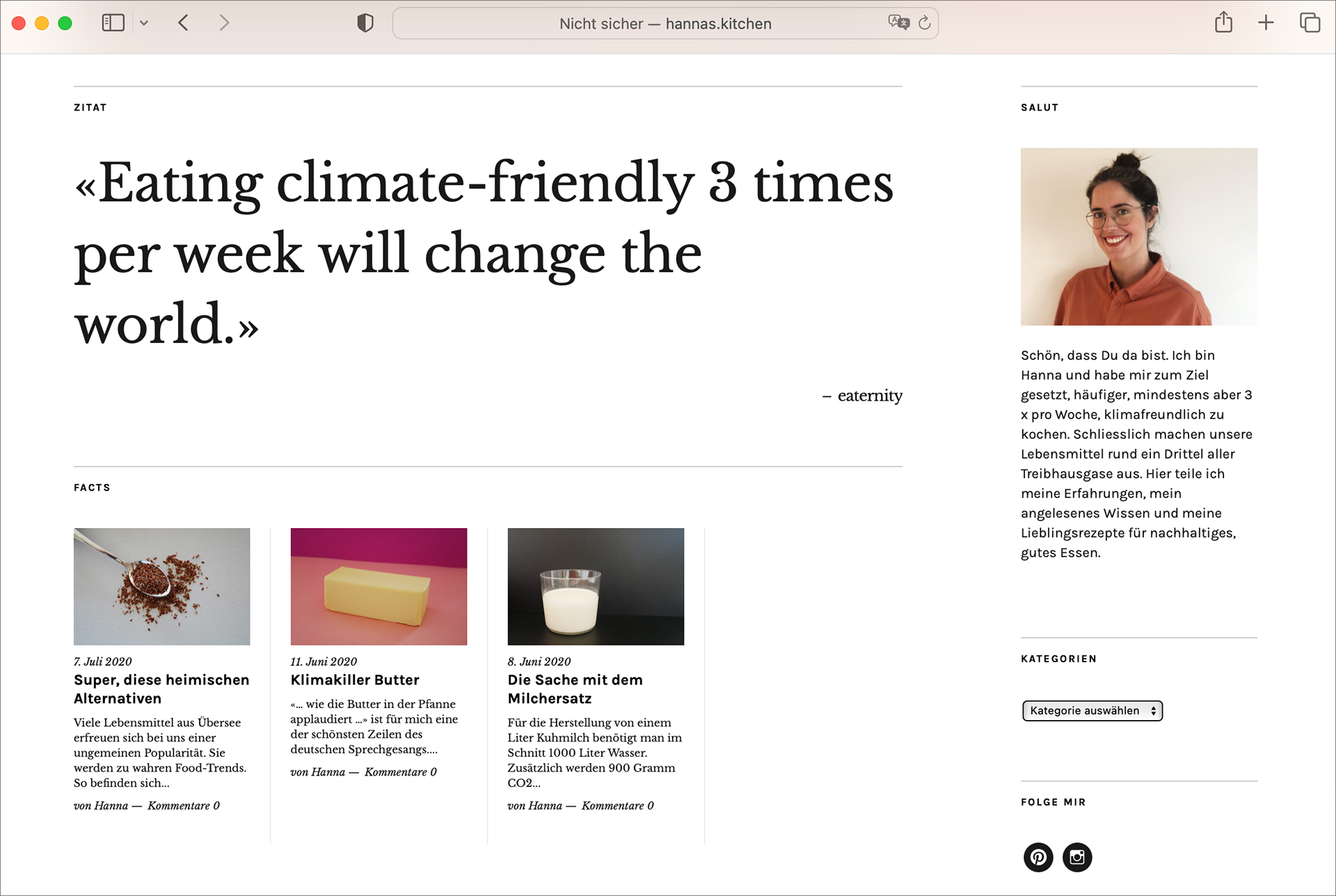The height and width of the screenshot is (896, 1336).
Task: Reload the current page
Action: (925, 23)
